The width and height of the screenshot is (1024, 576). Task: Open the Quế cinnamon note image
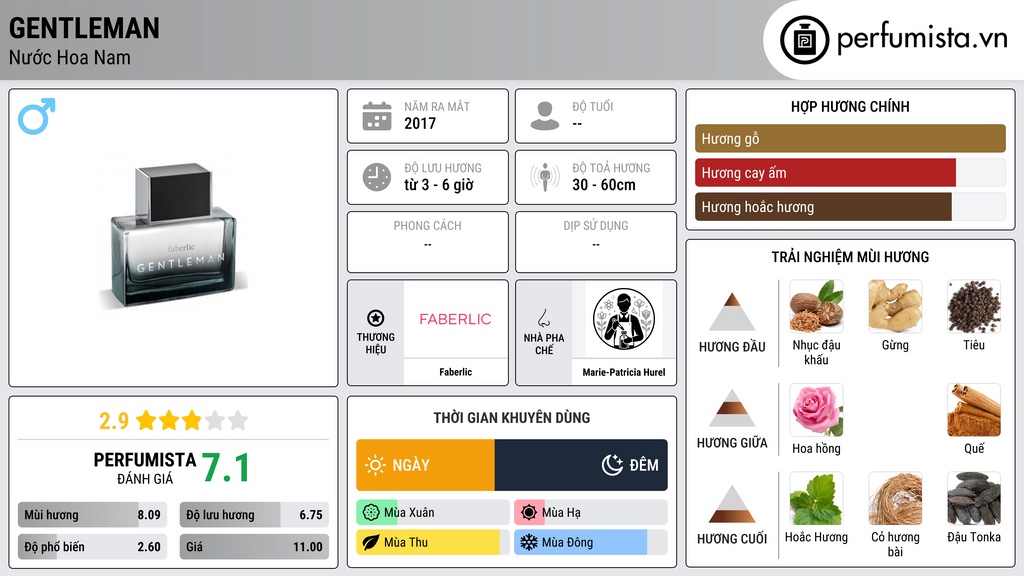[974, 410]
